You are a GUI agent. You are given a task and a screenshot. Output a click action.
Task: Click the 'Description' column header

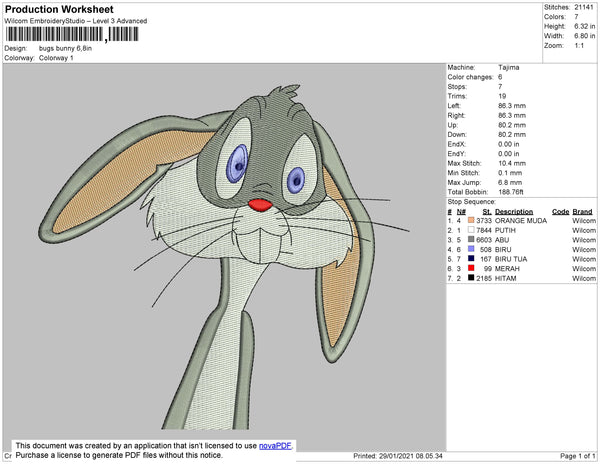514,212
